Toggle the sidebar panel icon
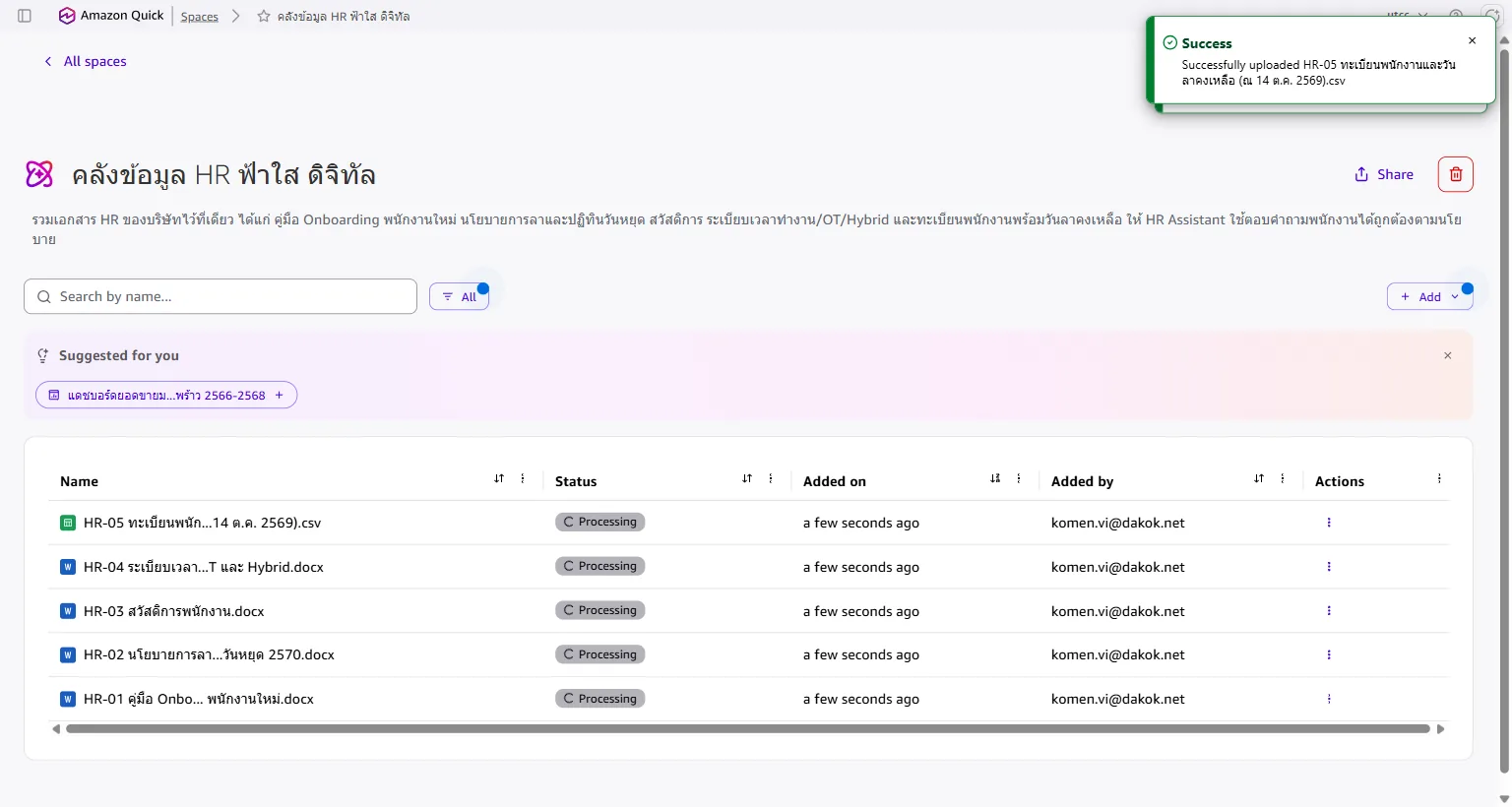Viewport: 1512px width, 807px height. pos(25,16)
